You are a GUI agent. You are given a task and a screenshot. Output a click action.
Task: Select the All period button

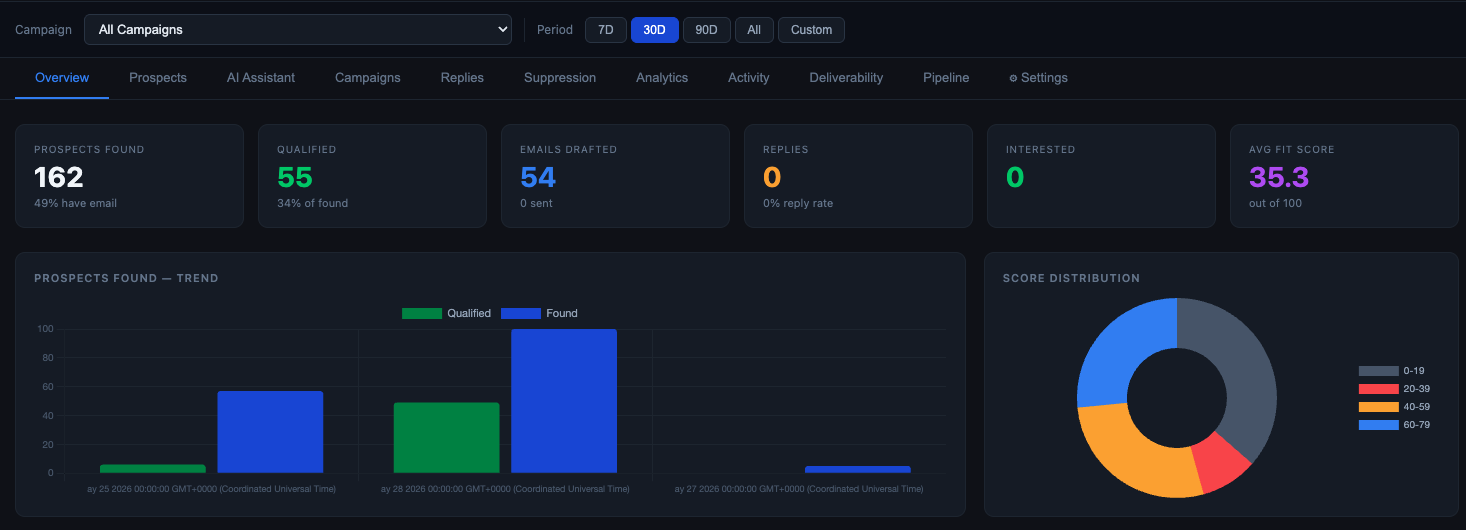pyautogui.click(x=754, y=30)
